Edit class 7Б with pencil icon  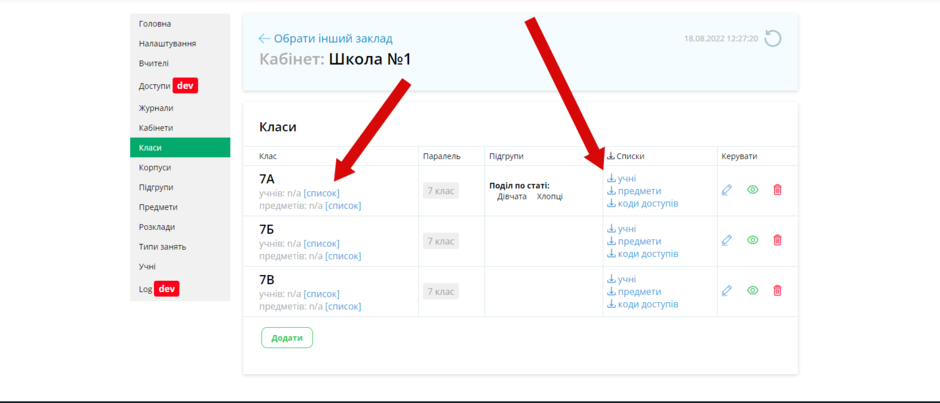[727, 240]
